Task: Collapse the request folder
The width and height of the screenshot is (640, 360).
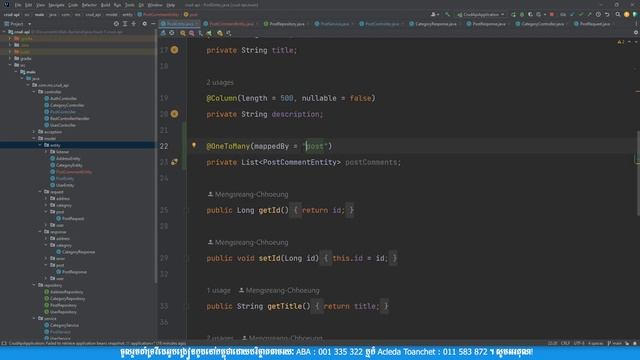Action: click(x=40, y=191)
